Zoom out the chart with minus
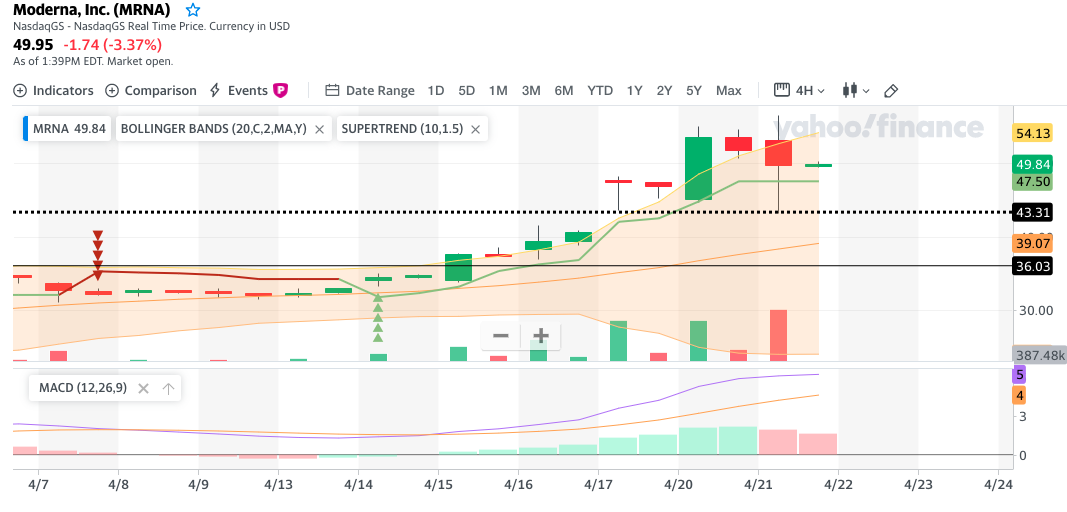The width and height of the screenshot is (1067, 512). (501, 335)
